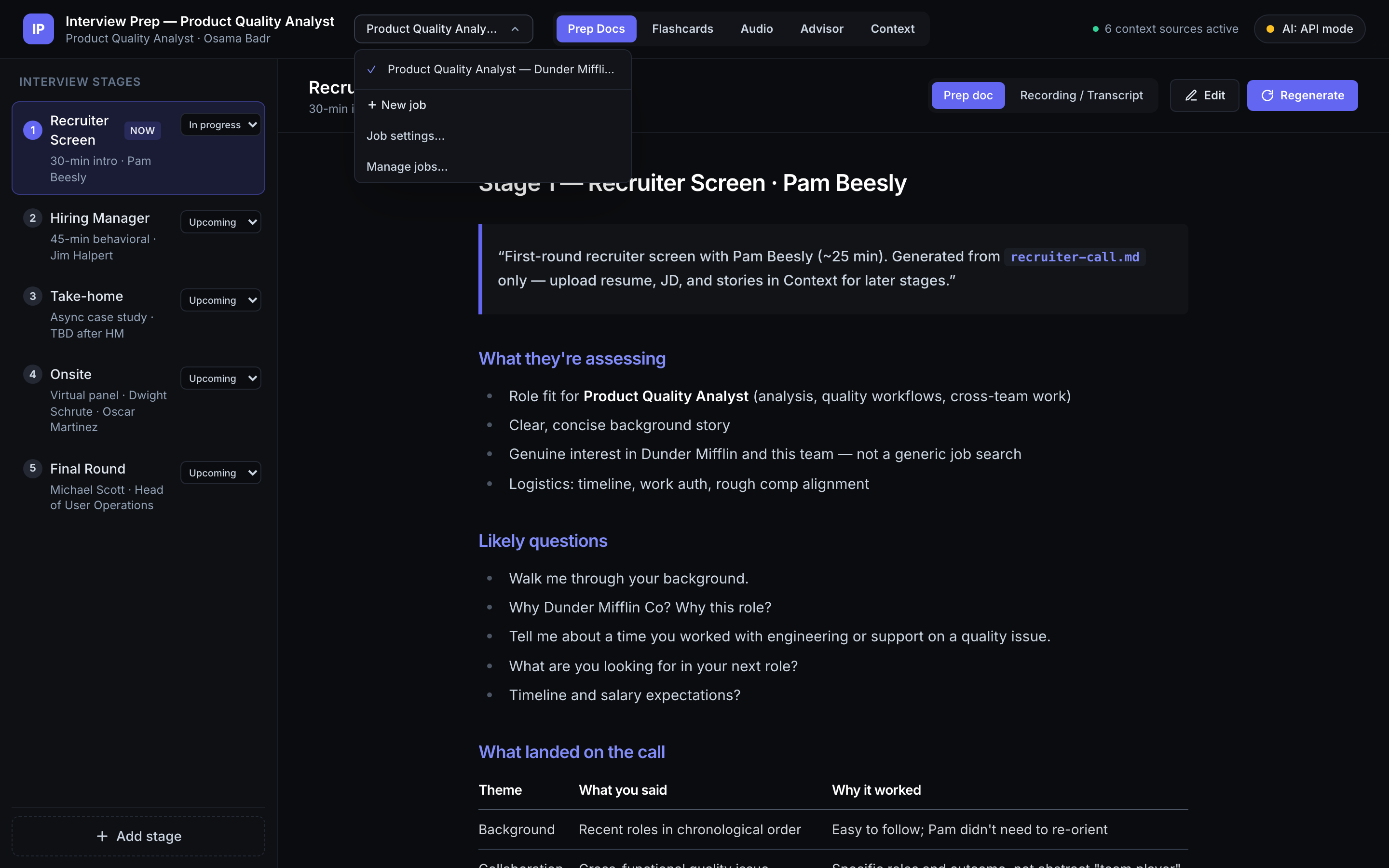
Task: Open Final Round status dropdown
Action: tap(220, 473)
